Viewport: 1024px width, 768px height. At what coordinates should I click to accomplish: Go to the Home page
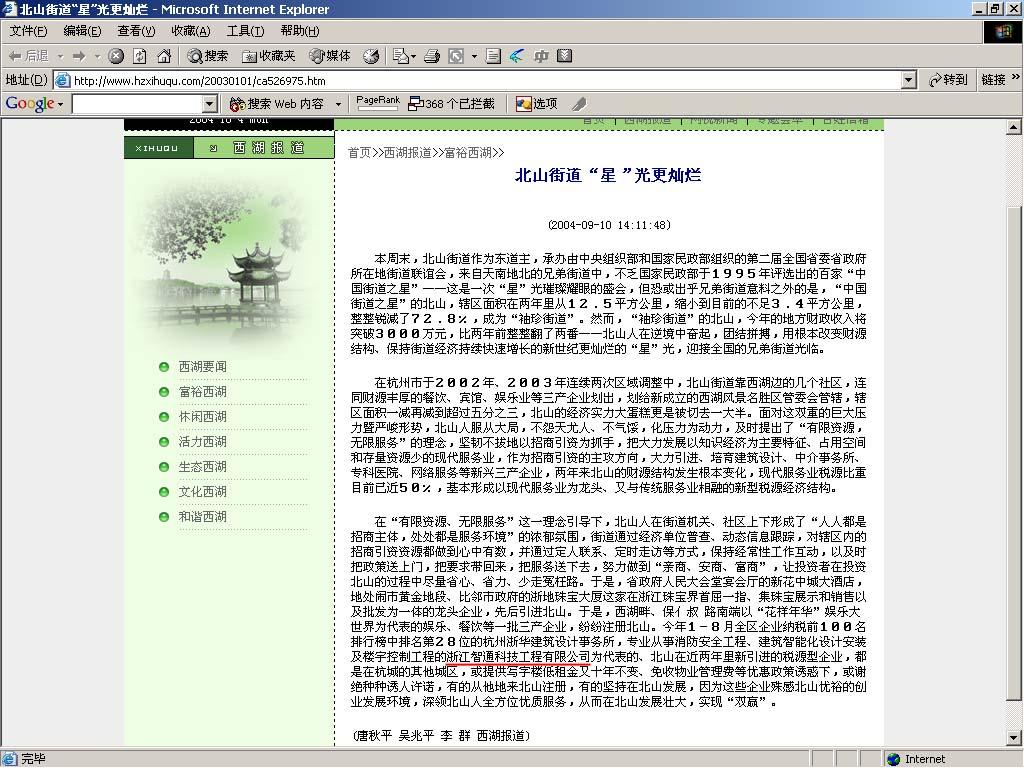164,56
